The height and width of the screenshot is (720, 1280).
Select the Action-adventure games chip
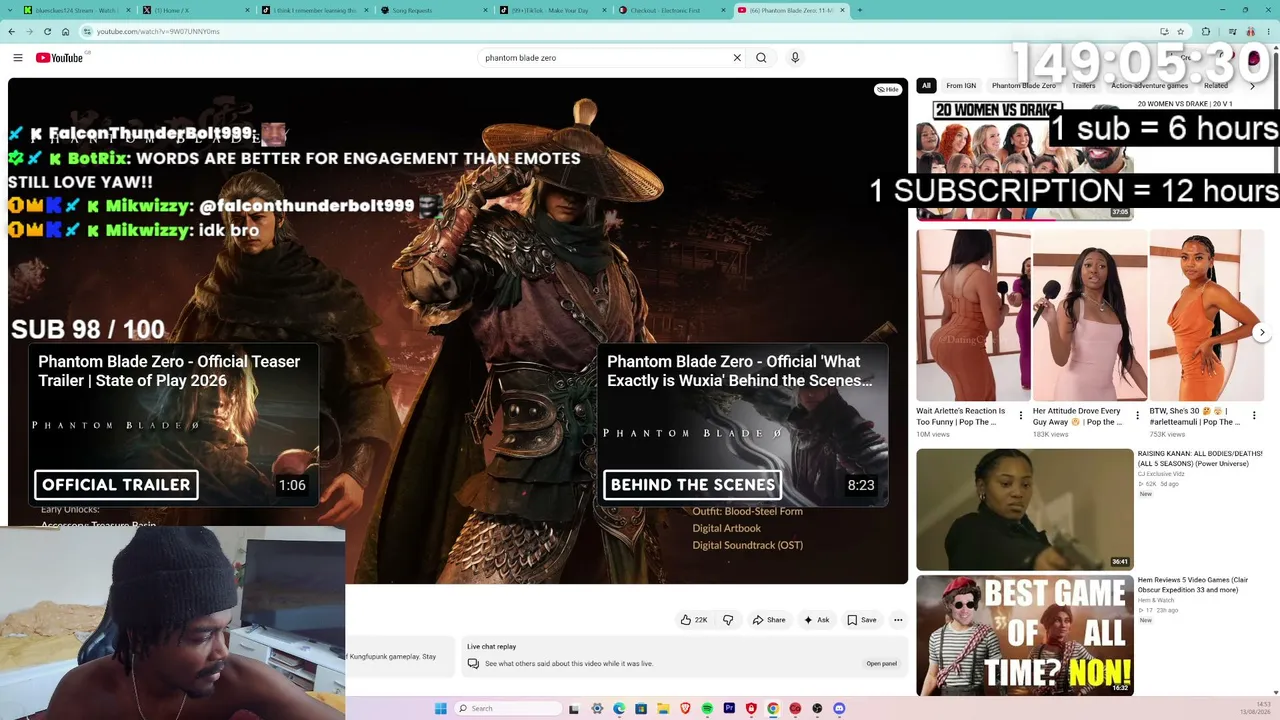tap(1149, 86)
